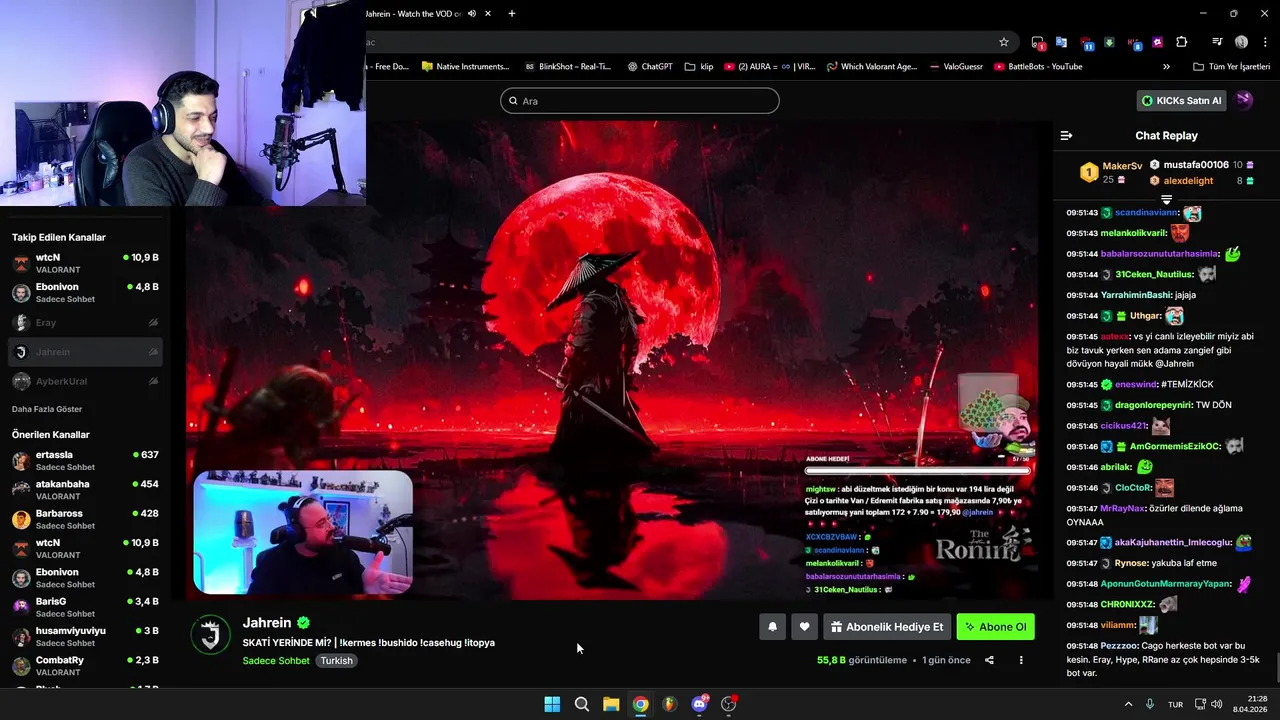Image resolution: width=1280 pixels, height=720 pixels.
Task: Open Barbaross recommended channel
Action: 85,519
